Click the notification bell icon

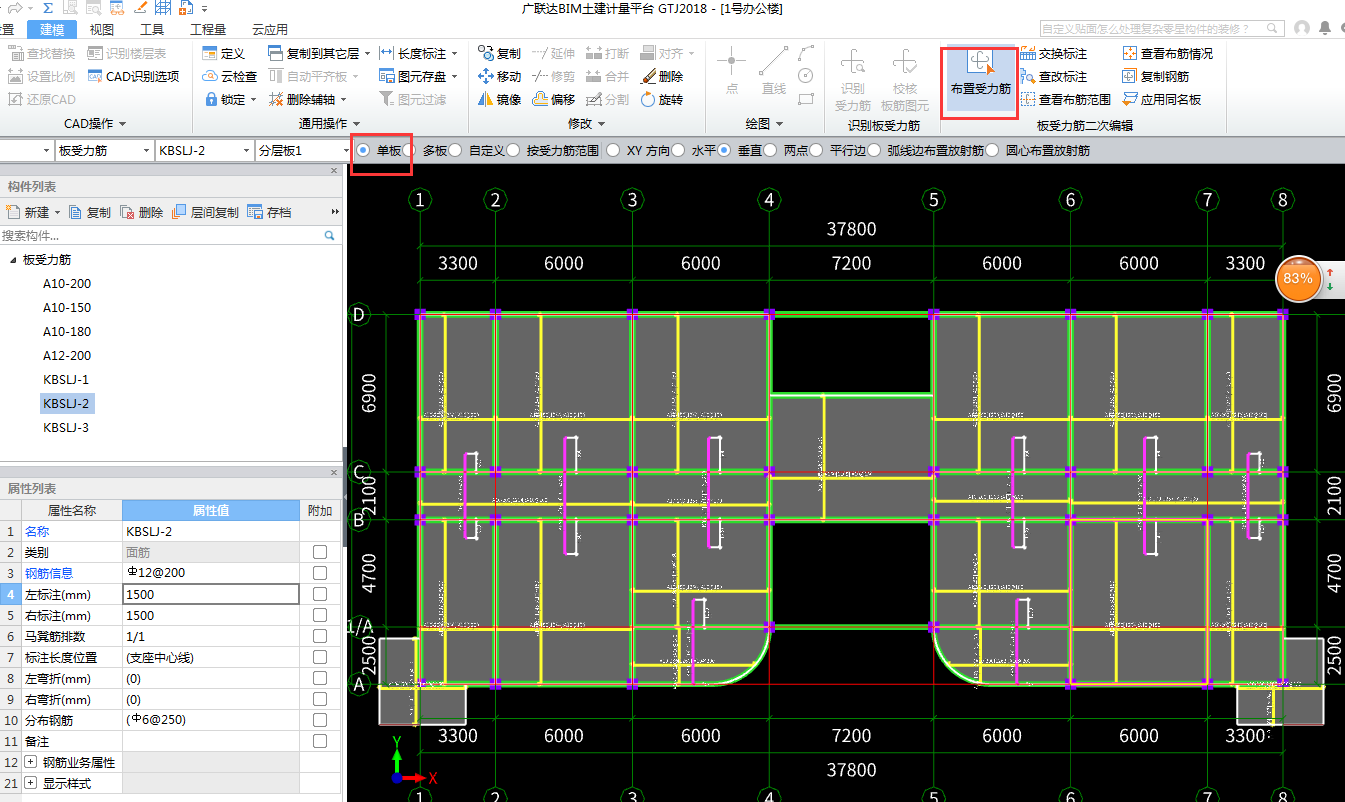1325,28
